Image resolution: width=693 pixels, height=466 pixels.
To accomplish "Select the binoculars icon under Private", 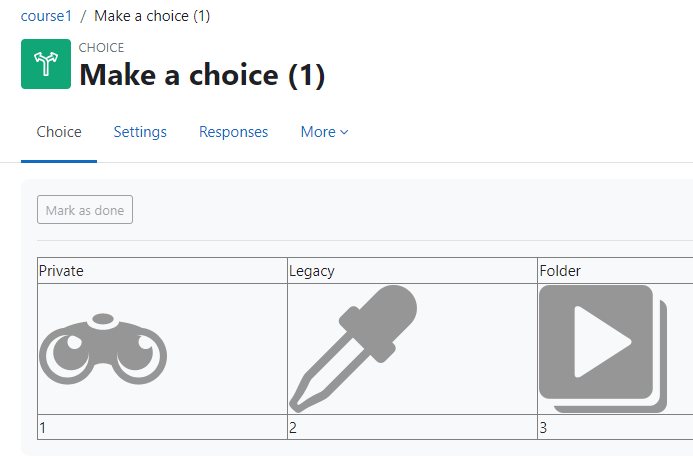I will (103, 349).
